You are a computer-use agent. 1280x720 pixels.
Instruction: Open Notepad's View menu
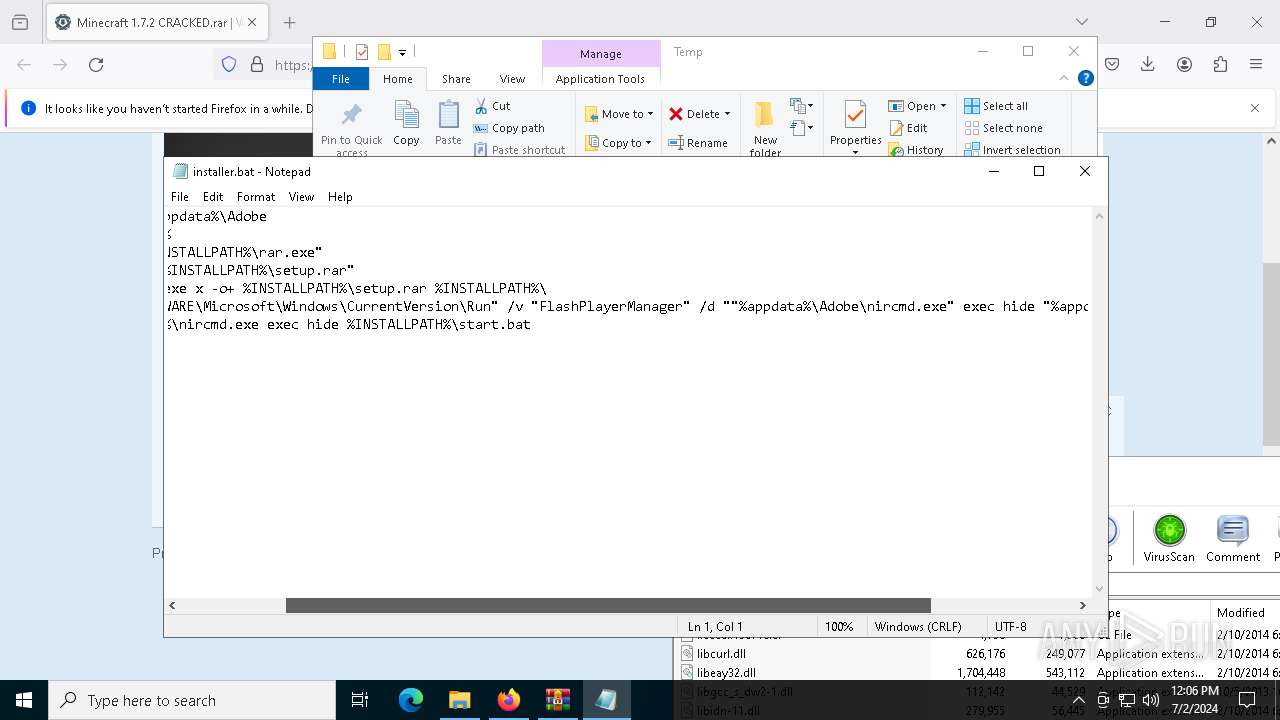point(301,197)
